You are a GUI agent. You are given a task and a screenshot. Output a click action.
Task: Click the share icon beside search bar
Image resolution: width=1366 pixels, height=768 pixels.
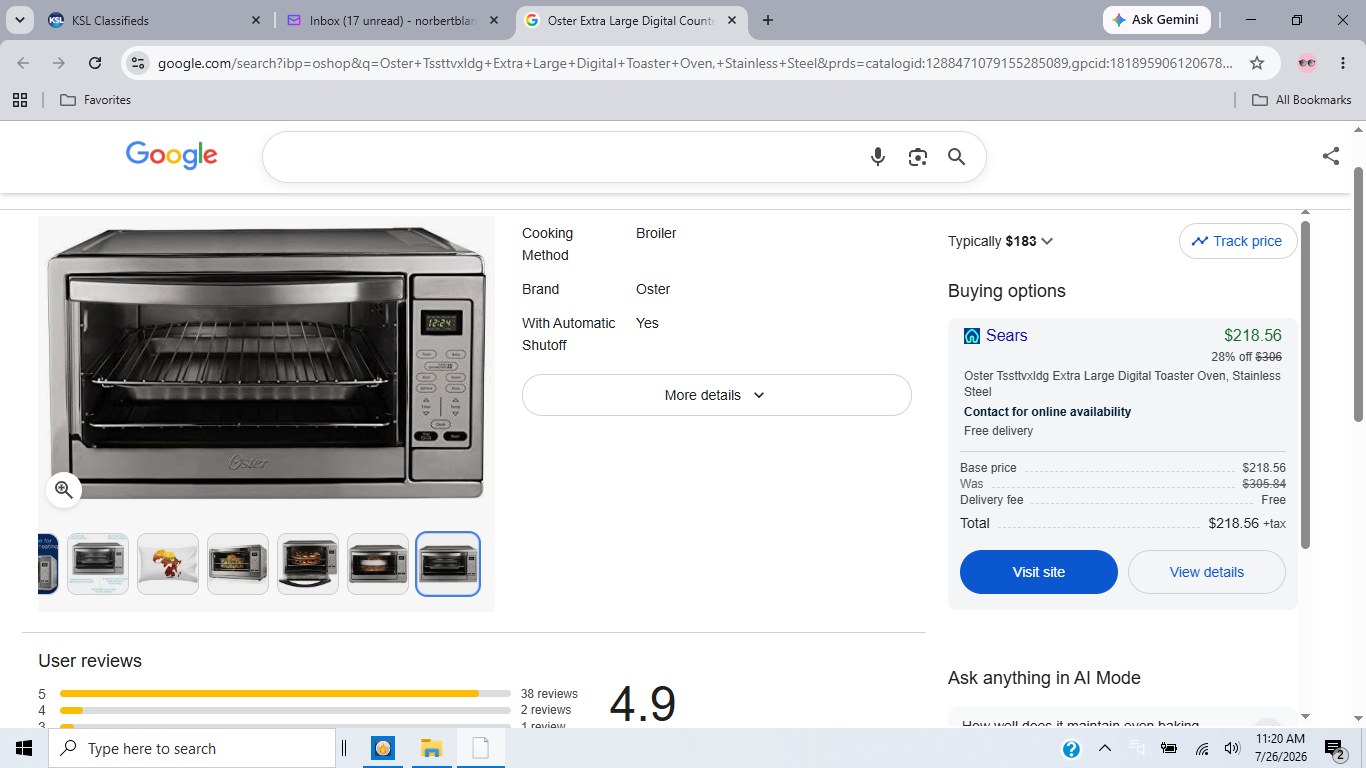pos(1331,156)
